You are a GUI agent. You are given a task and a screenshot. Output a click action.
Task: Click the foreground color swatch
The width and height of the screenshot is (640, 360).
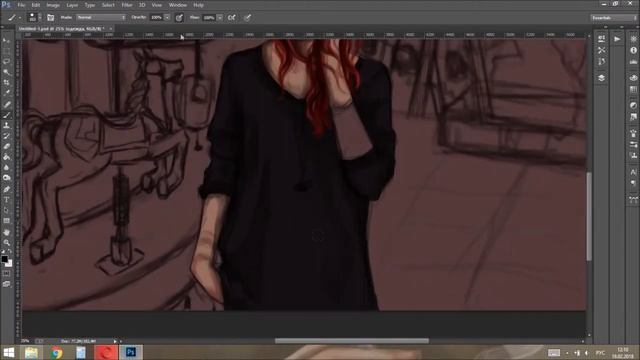point(4,259)
